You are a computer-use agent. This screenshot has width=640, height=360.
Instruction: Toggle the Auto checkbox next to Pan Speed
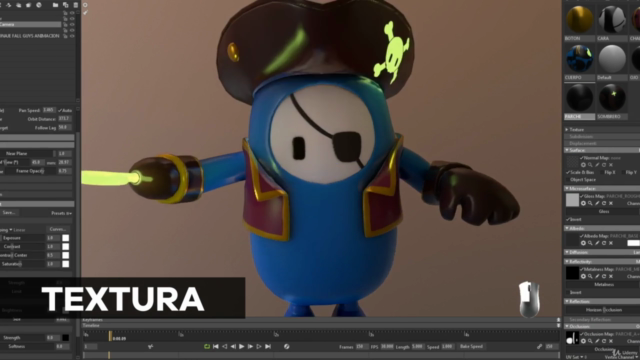[60, 111]
